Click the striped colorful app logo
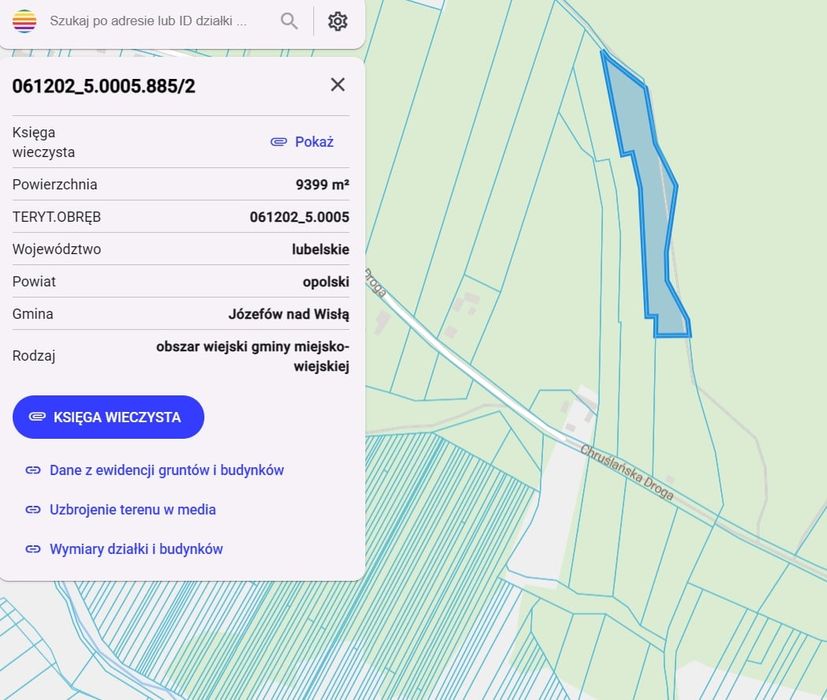 pyautogui.click(x=24, y=21)
